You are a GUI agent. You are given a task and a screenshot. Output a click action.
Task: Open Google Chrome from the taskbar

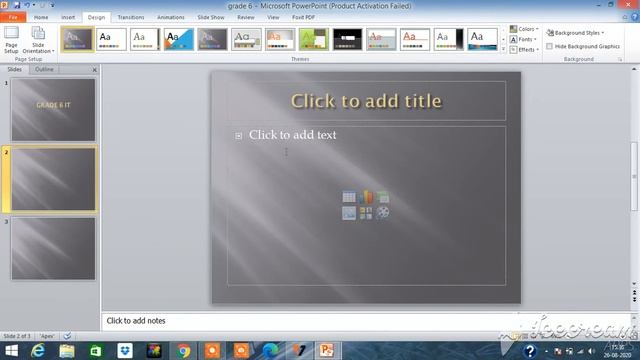[x=183, y=351]
